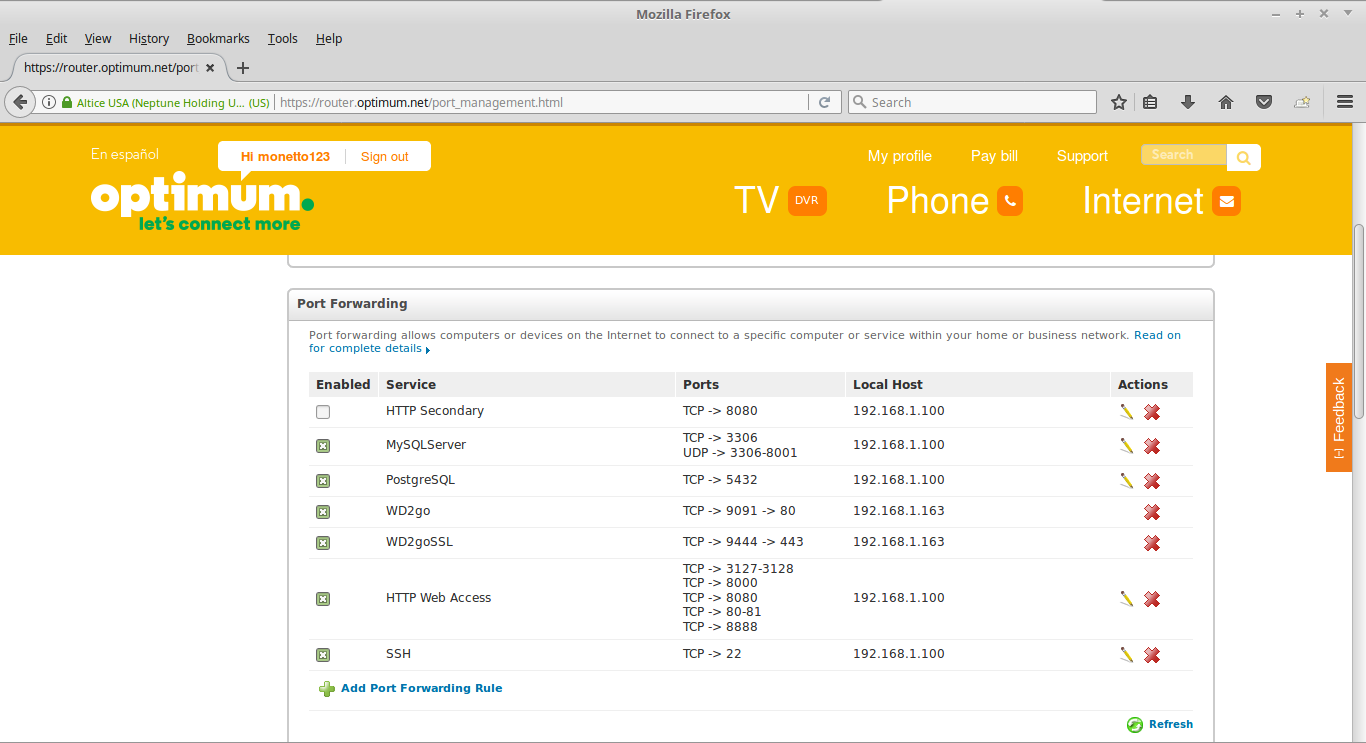Disable the WD2go rule checkbox
Image resolution: width=1366 pixels, height=743 pixels.
coord(323,512)
